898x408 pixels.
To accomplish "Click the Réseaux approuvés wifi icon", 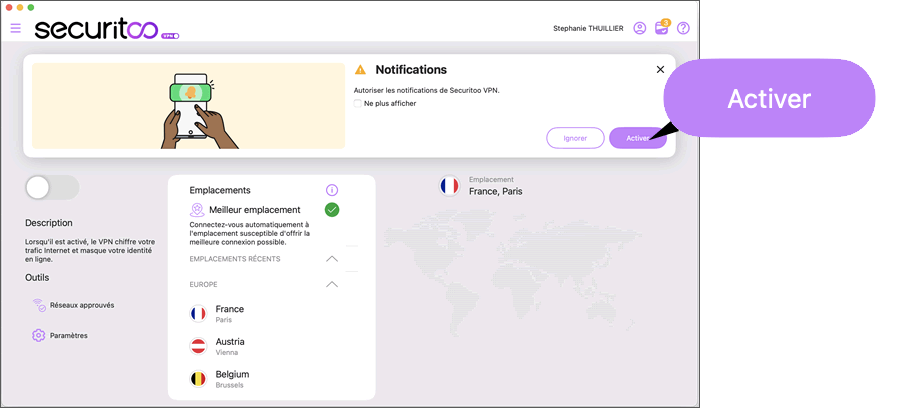I will 39,305.
